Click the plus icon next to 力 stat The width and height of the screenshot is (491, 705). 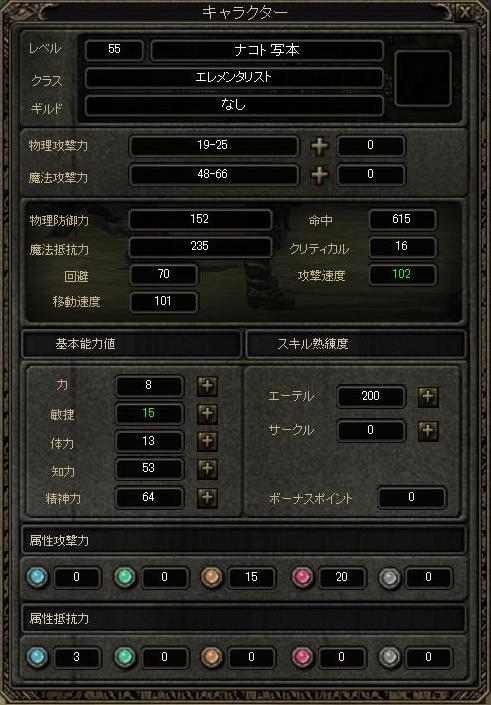click(207, 386)
